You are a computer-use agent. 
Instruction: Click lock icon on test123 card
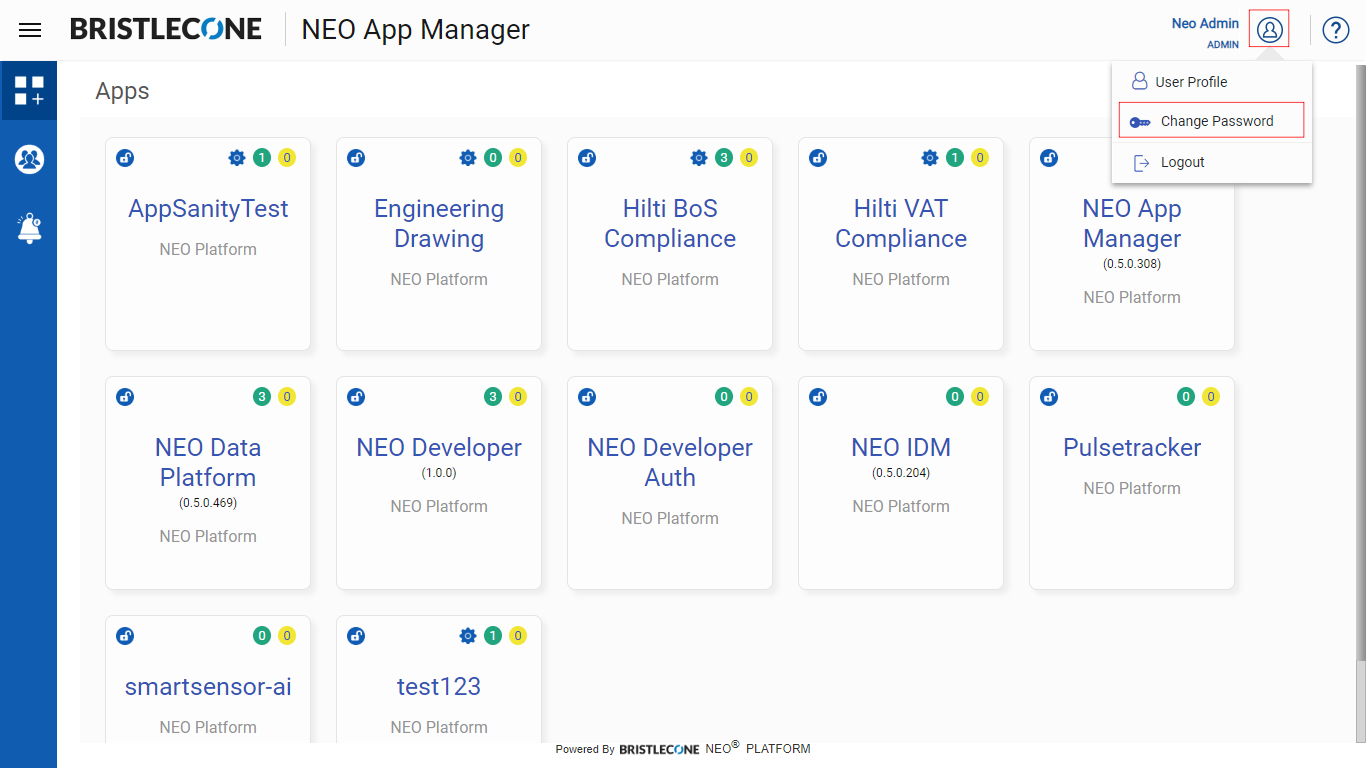(356, 636)
